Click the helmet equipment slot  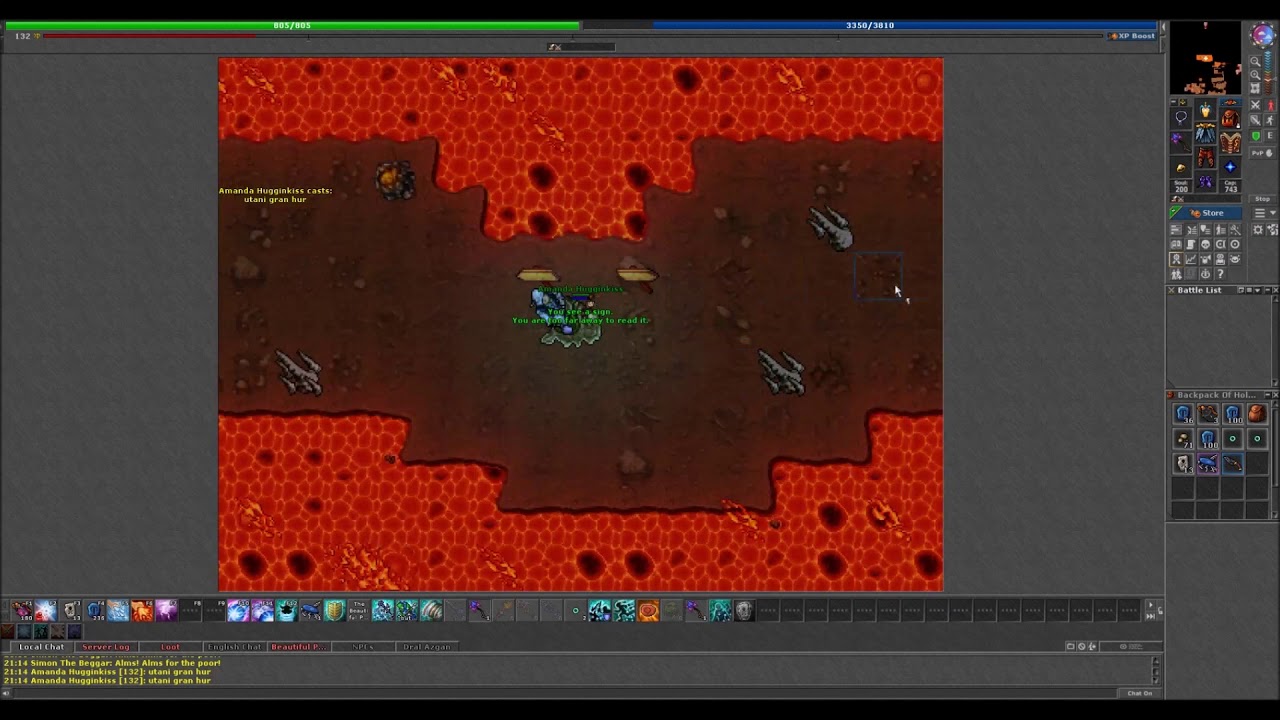click(1205, 110)
